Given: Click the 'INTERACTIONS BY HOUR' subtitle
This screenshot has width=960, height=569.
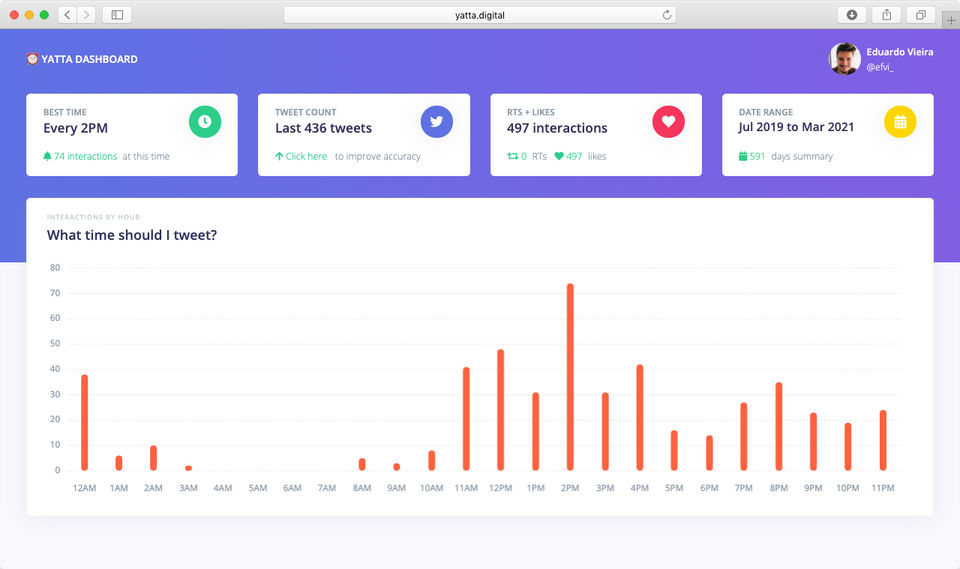Looking at the screenshot, I should 93,217.
